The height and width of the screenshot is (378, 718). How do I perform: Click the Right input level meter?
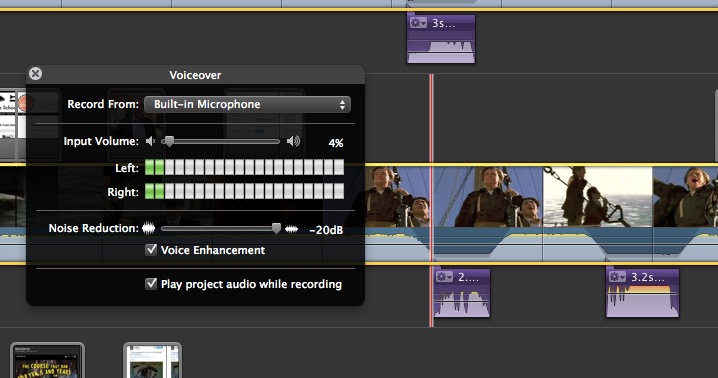245,191
